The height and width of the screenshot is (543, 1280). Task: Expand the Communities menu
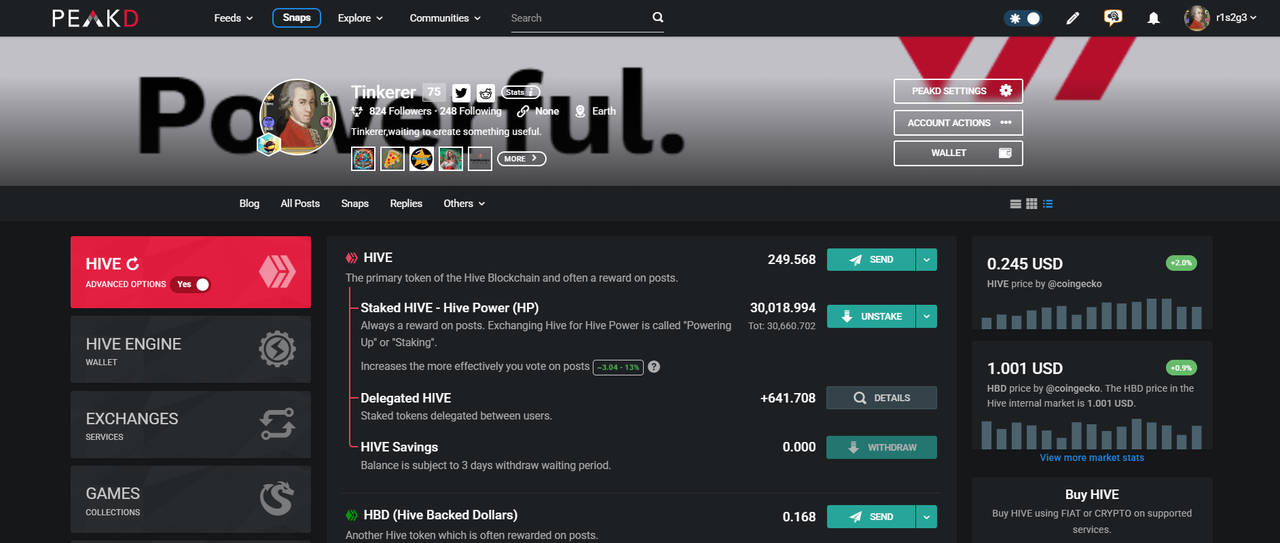pyautogui.click(x=445, y=18)
